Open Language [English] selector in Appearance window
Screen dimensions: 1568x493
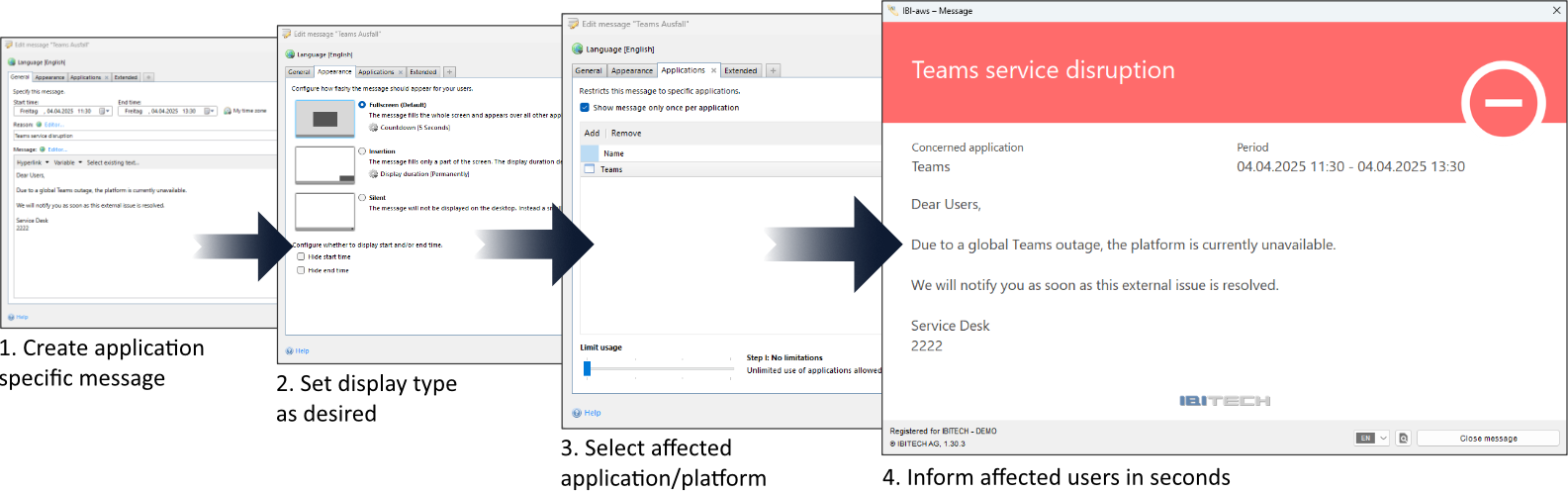(x=324, y=54)
